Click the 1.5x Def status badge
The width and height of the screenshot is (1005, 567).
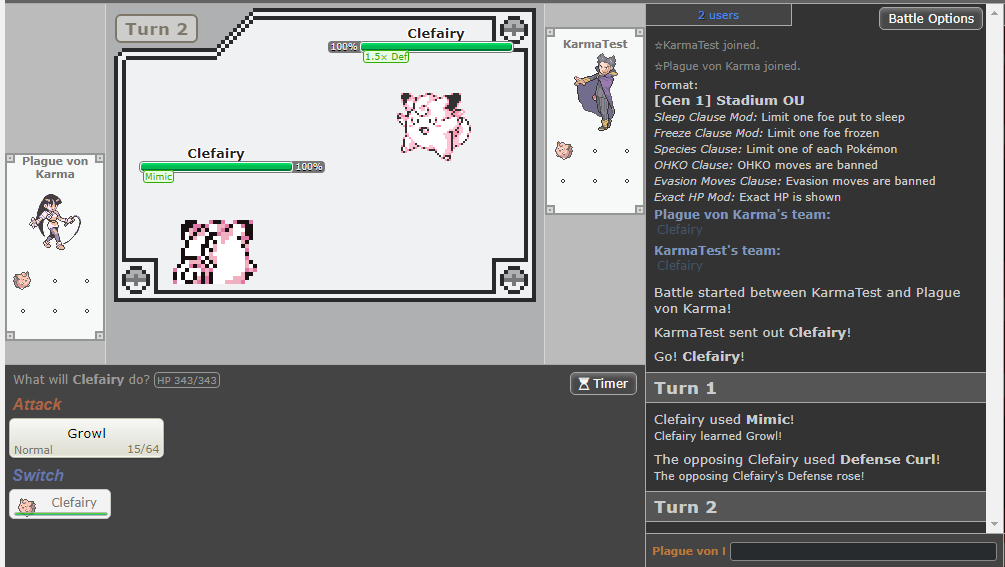point(386,56)
